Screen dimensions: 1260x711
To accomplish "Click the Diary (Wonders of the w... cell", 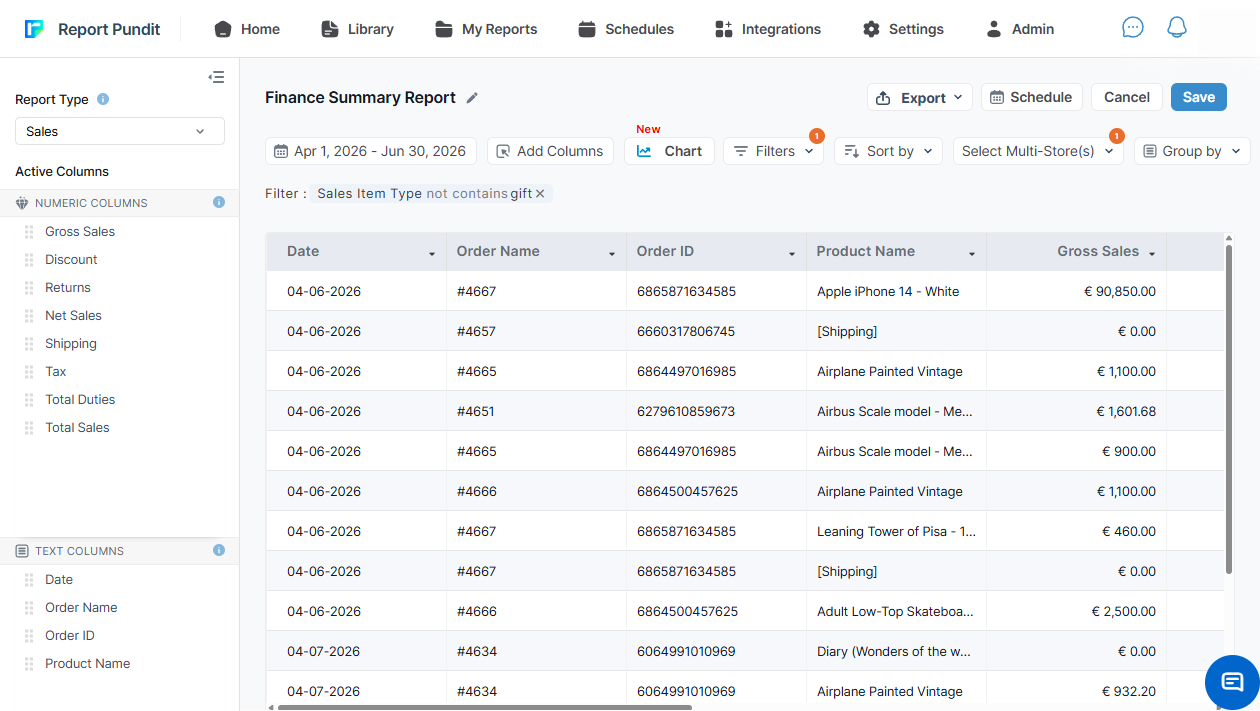I will [896, 651].
